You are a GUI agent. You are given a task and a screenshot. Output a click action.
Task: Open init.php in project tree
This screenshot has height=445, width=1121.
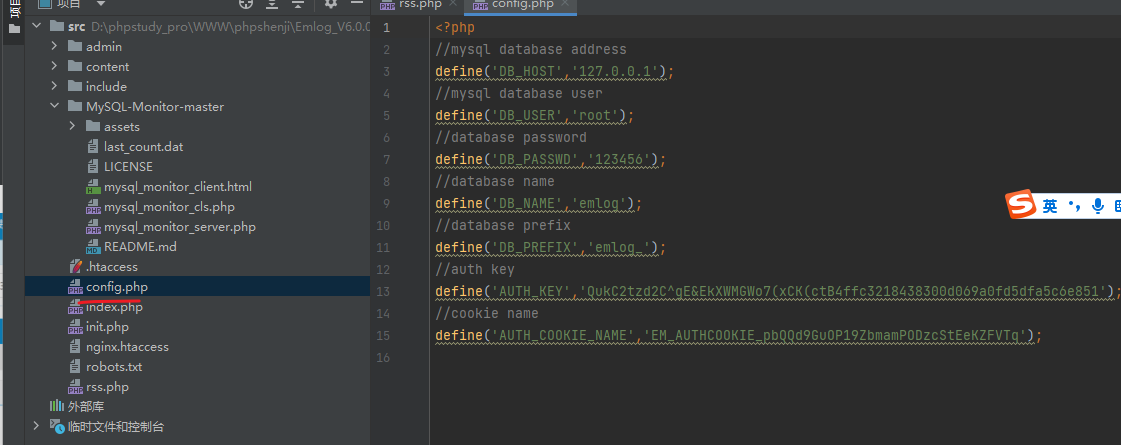click(107, 327)
